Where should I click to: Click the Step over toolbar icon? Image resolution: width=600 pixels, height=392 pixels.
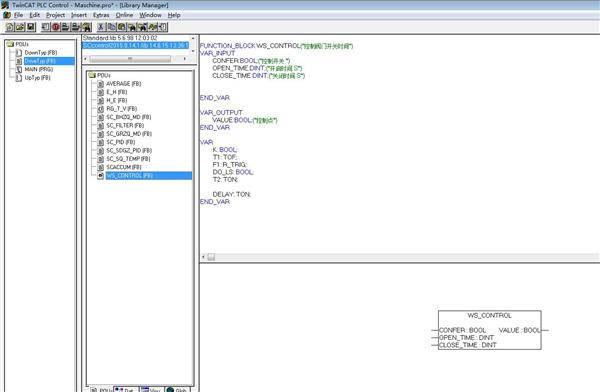click(x=66, y=27)
